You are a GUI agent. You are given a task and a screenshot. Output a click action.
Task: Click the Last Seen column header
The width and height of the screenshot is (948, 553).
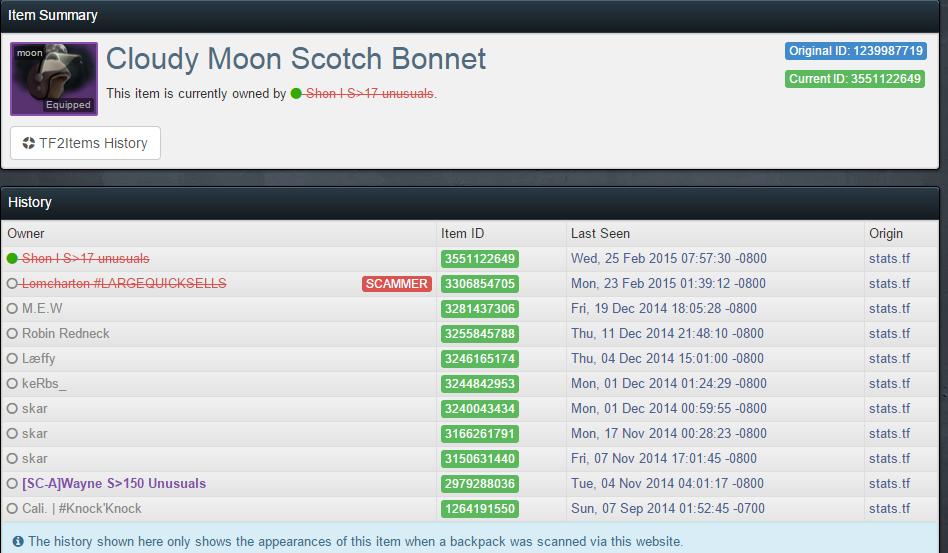pyautogui.click(x=600, y=234)
